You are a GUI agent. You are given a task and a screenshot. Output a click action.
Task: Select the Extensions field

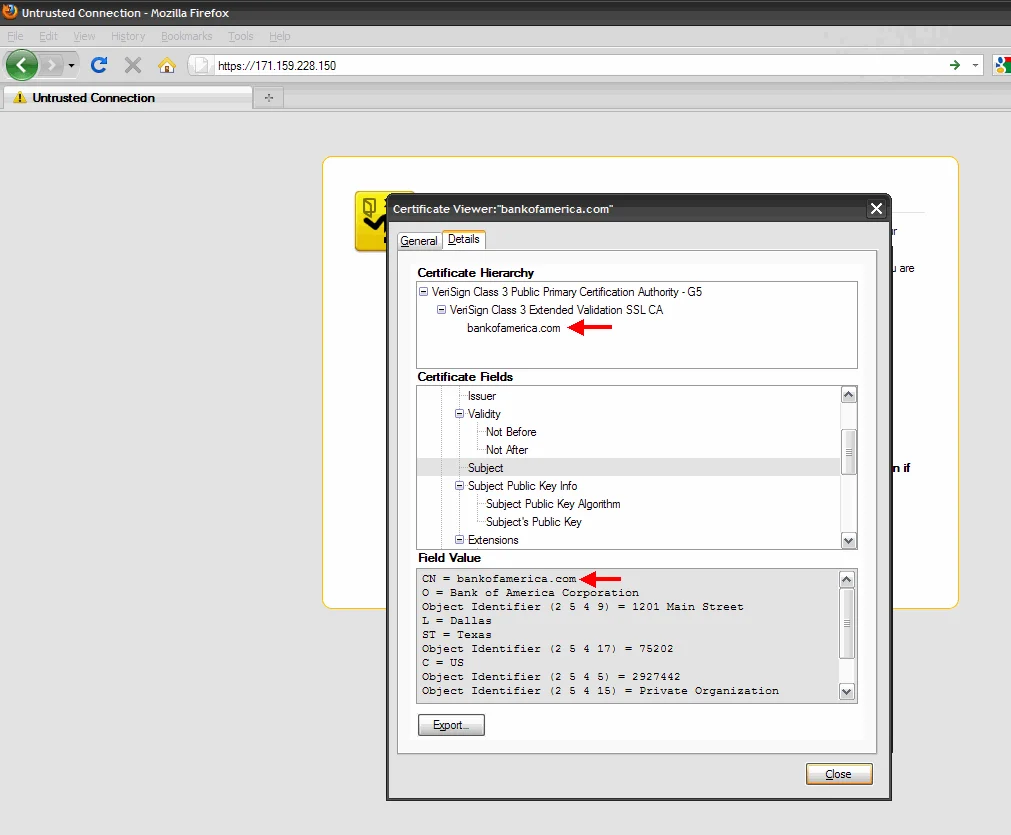click(493, 540)
